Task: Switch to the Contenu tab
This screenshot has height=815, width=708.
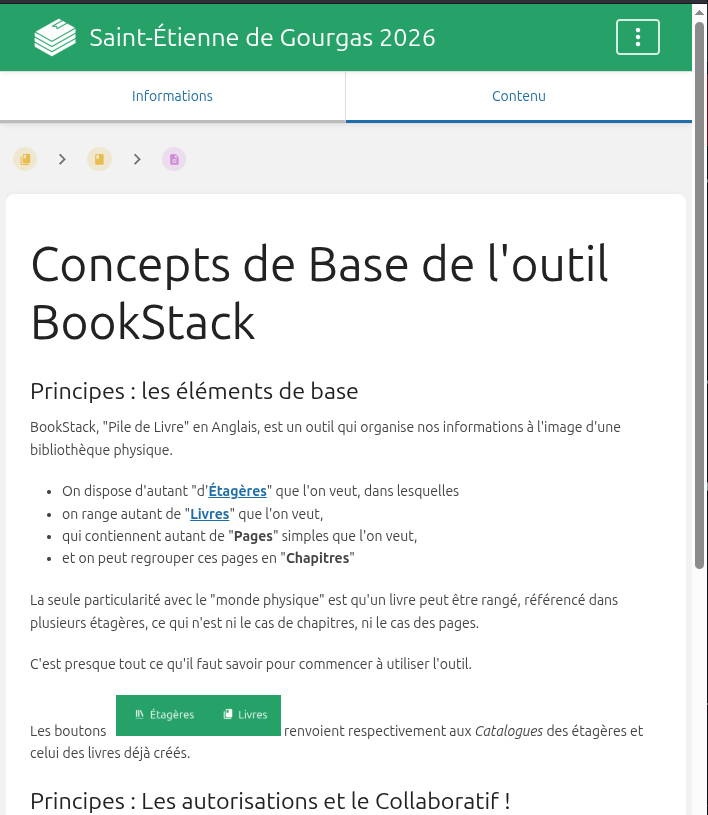Action: (518, 96)
